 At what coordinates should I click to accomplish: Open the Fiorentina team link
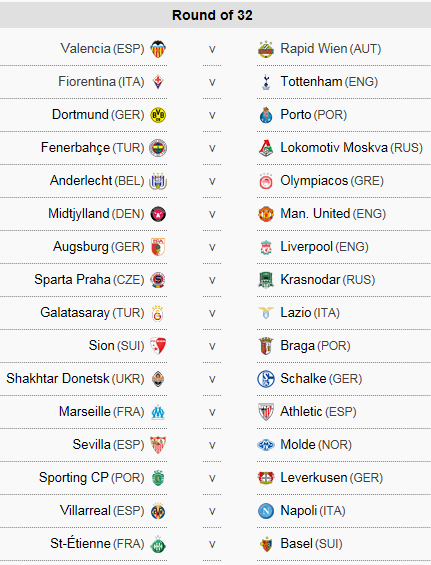pyautogui.click(x=87, y=82)
